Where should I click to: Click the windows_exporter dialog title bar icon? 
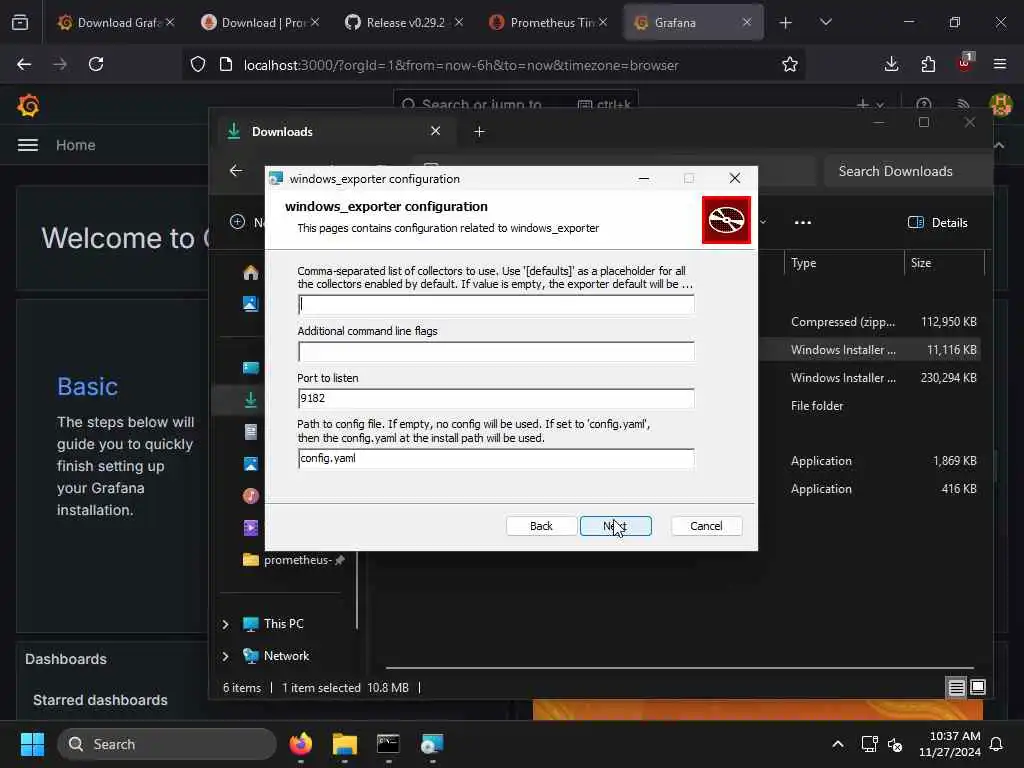click(276, 178)
